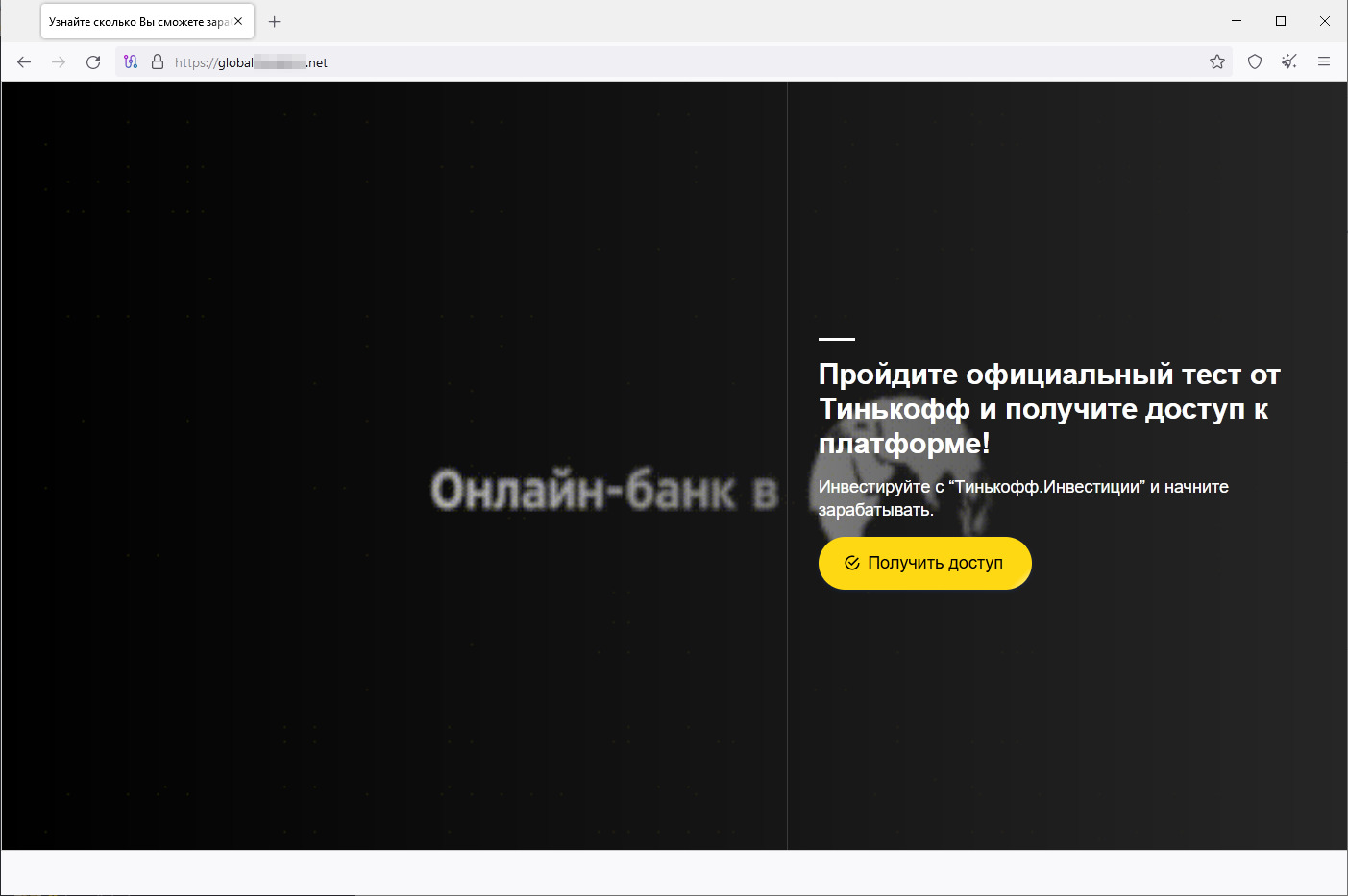Click the yellow accent line above the heading
The height and width of the screenshot is (896, 1348).
(836, 338)
